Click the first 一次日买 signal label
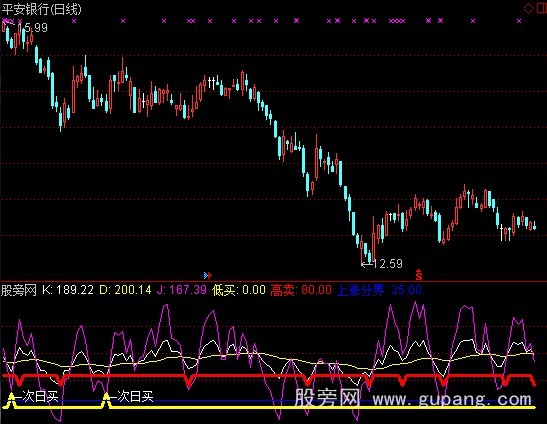 37,397
